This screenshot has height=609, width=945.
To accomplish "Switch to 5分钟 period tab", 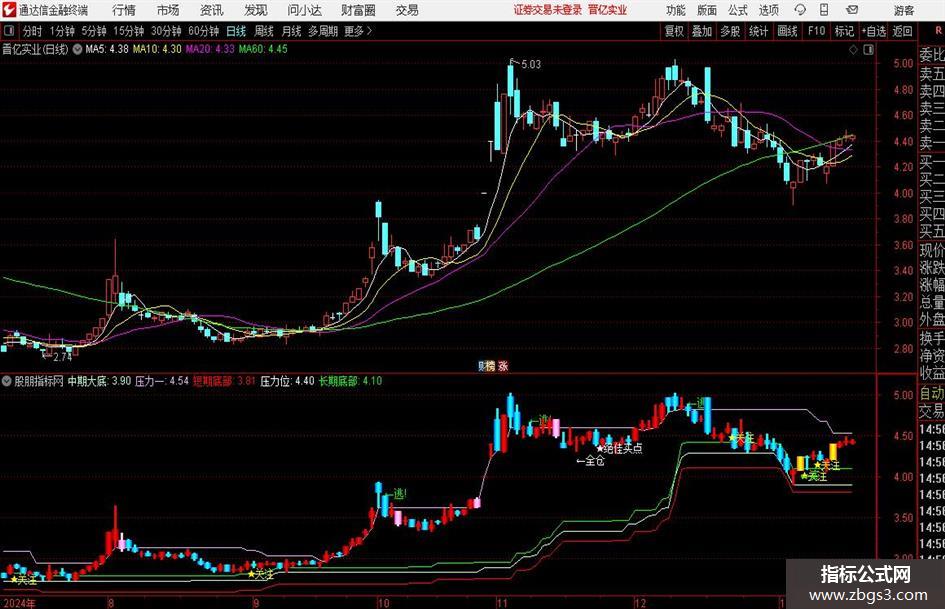I will 94,31.
